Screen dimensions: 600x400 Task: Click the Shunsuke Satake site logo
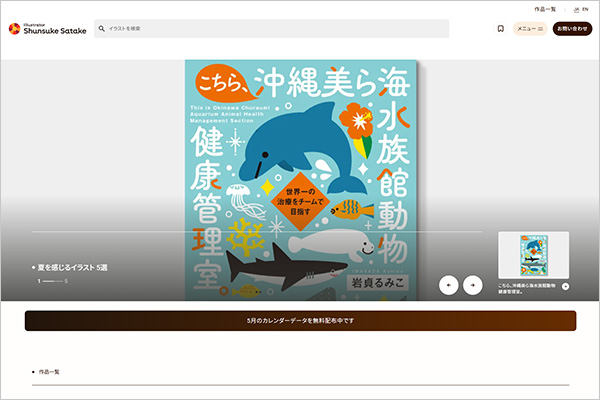(x=47, y=29)
